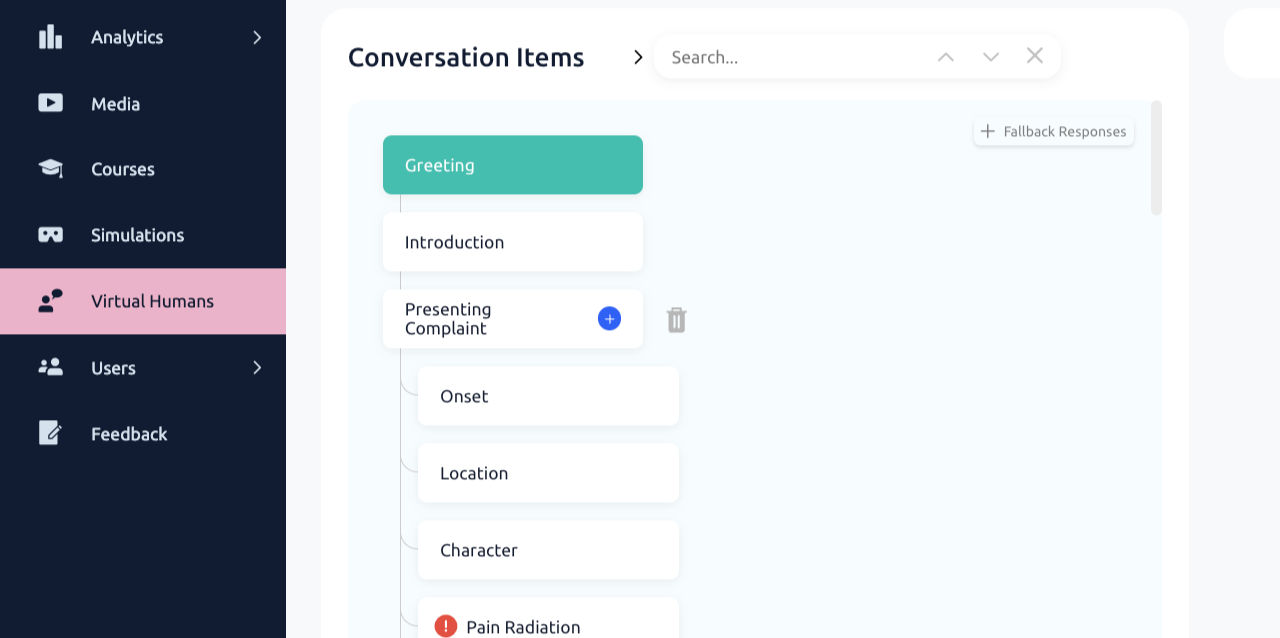Click the Courses graduation cap icon

(50, 168)
